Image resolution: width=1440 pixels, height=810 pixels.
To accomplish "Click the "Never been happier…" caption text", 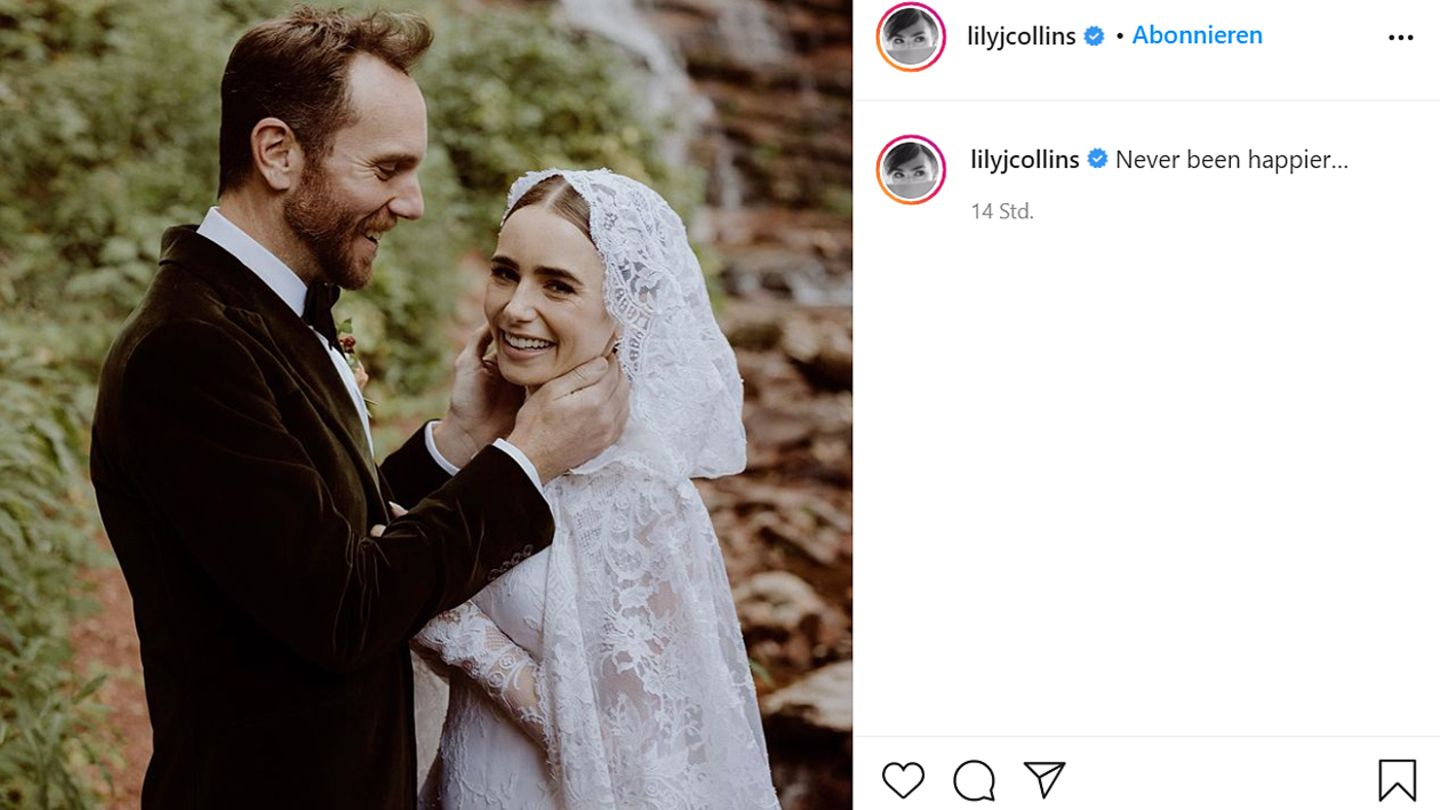I will point(1231,159).
